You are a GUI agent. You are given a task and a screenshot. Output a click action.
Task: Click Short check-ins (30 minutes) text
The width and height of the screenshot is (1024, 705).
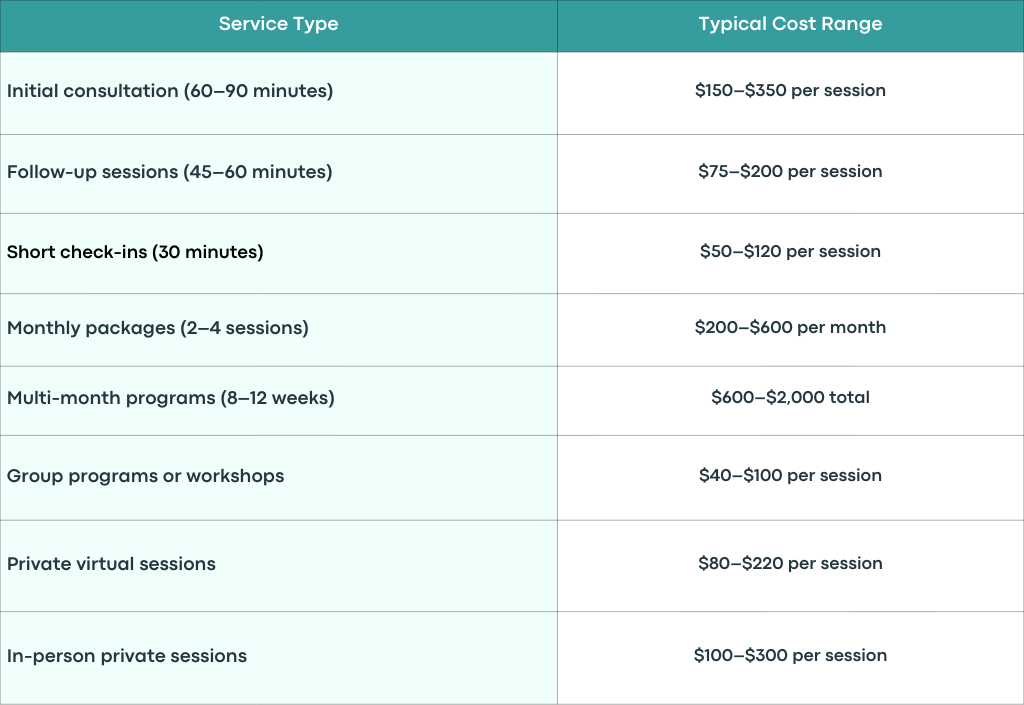tap(135, 252)
